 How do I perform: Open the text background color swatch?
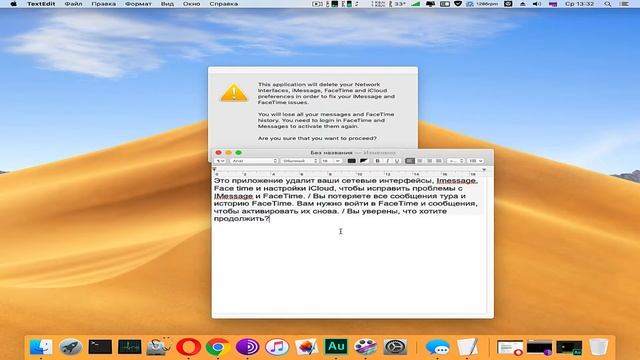tap(363, 161)
